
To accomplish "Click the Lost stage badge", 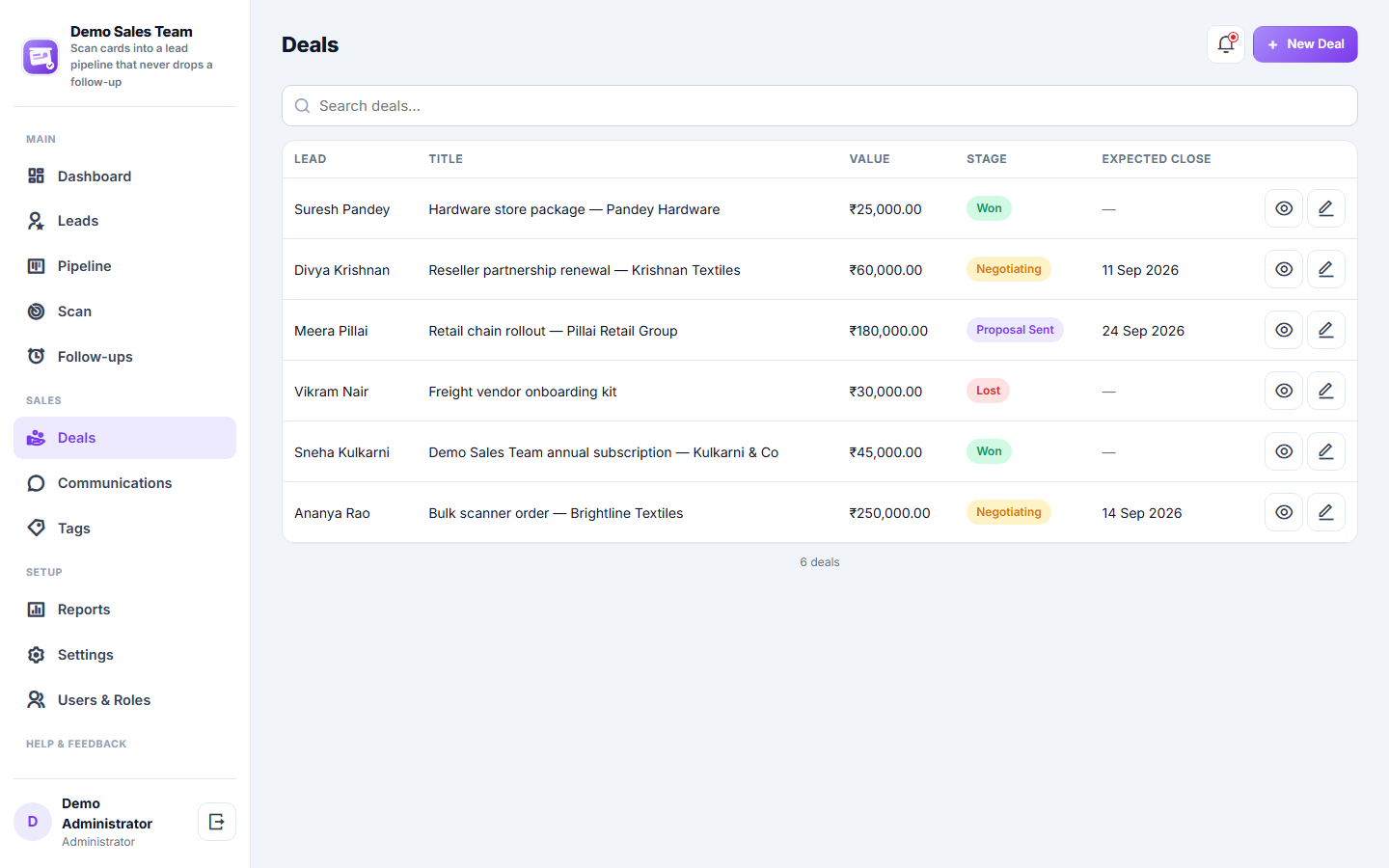I will pyautogui.click(x=988, y=391).
